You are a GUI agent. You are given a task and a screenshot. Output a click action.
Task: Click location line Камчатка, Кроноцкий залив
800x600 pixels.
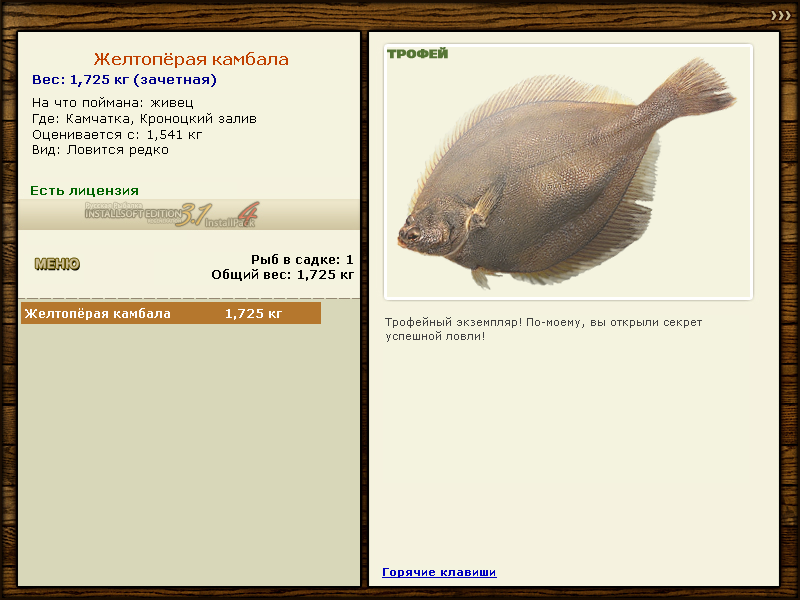[x=144, y=118]
